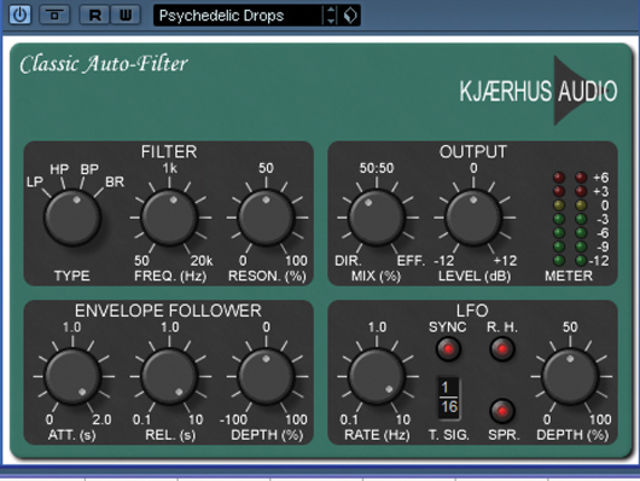Image resolution: width=640 pixels, height=481 pixels.
Task: Toggle the plugin power bypass button
Action: tap(20, 15)
